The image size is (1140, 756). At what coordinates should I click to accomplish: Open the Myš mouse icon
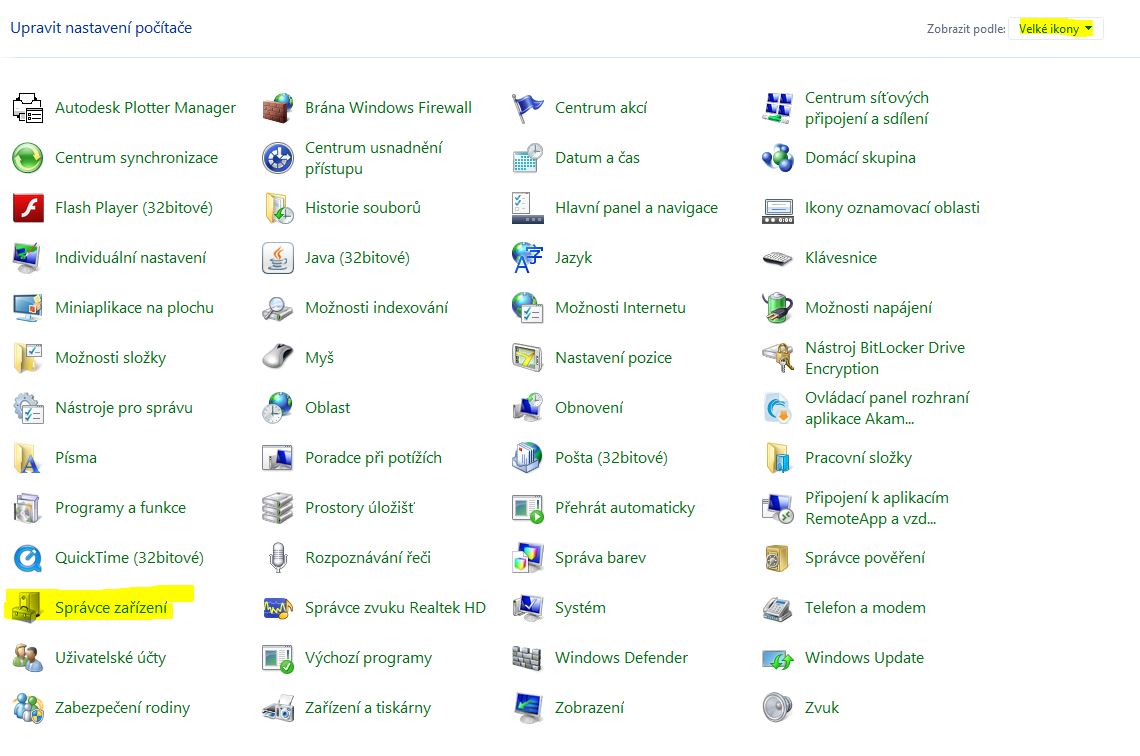coord(277,358)
